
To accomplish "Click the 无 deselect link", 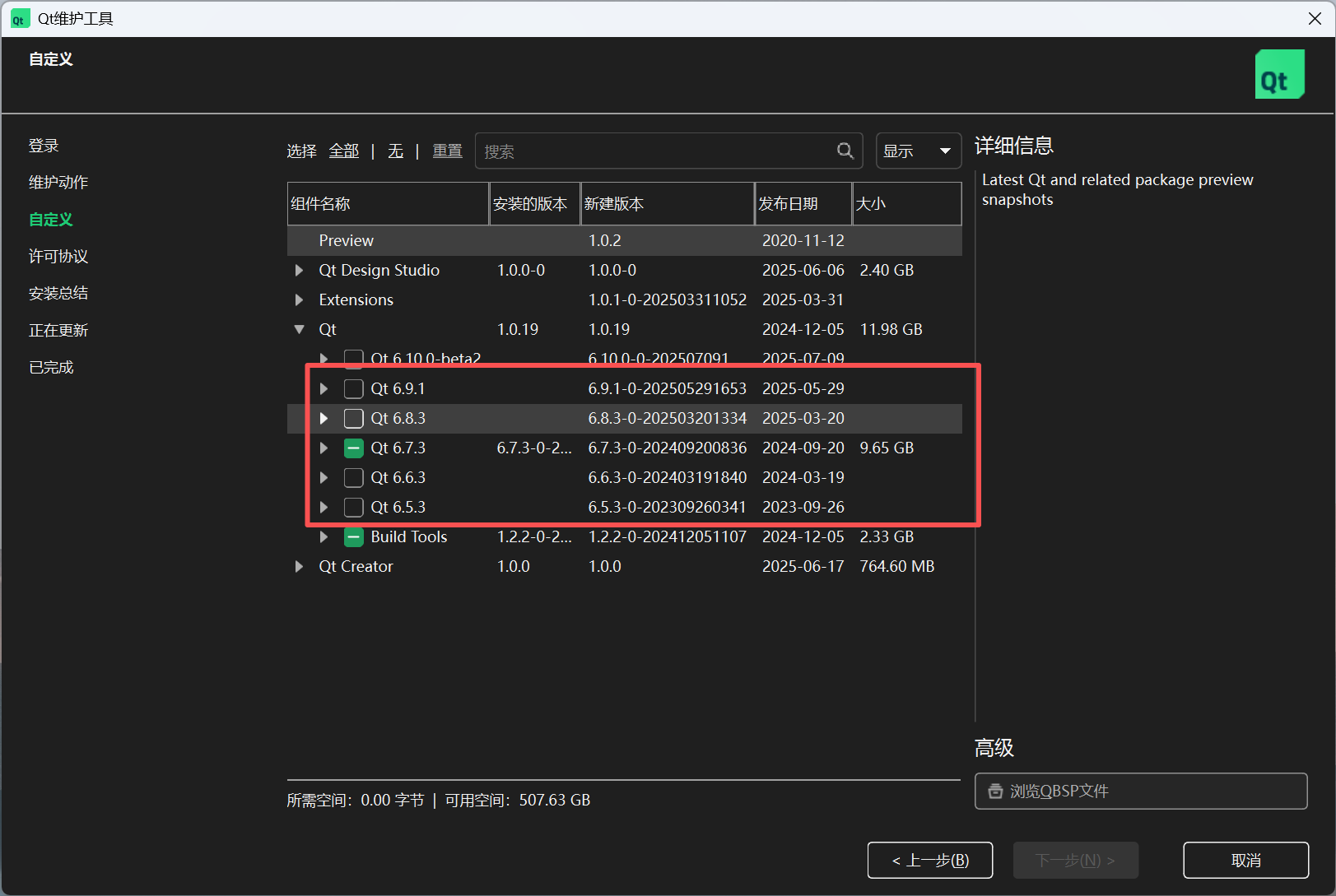I will pos(395,151).
